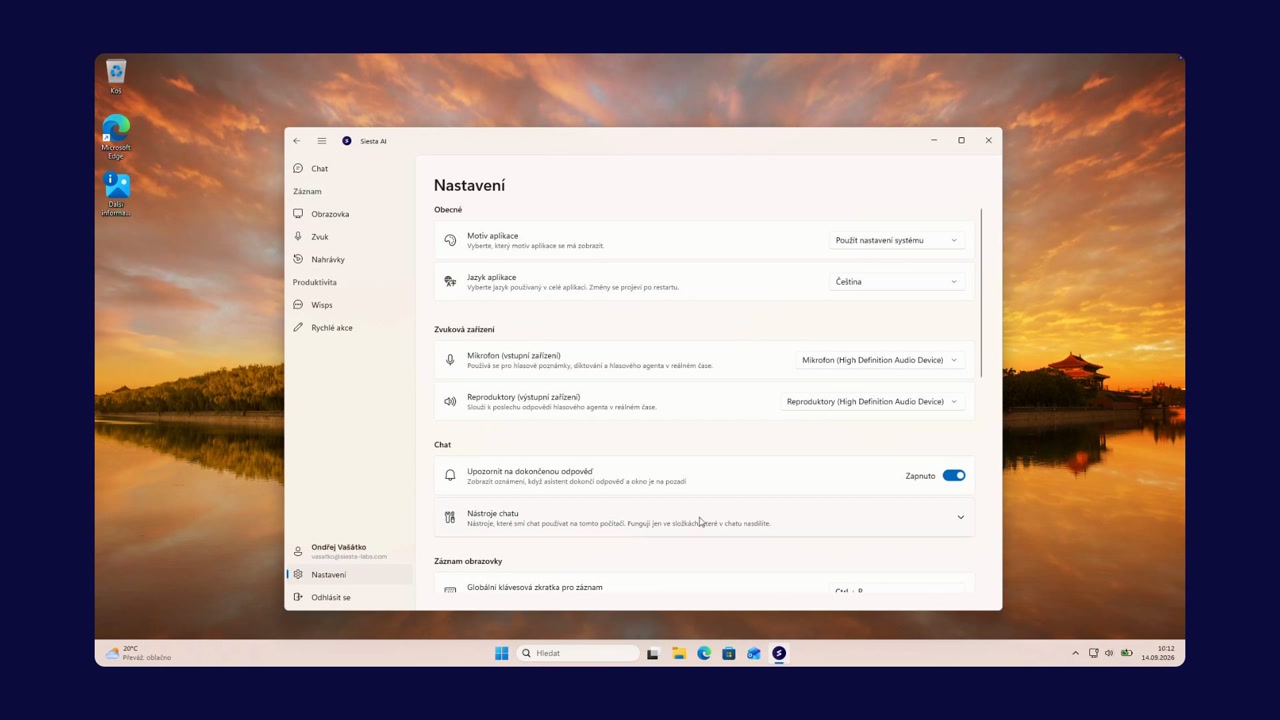Open Wisps in the sidebar
This screenshot has height=720, width=1280.
point(350,305)
